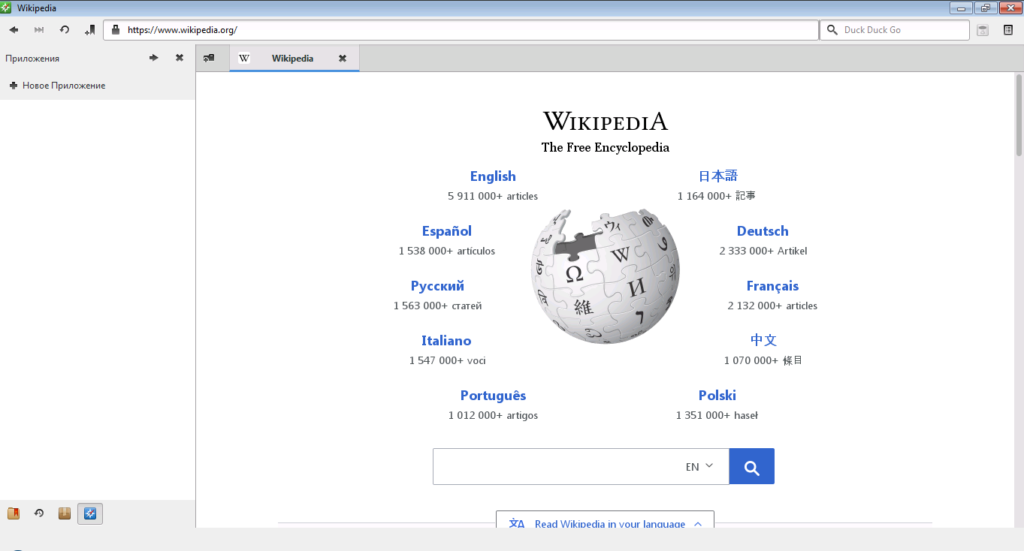Click the tab-list icon left of the Wikipedia tab
The height and width of the screenshot is (551, 1024).
[x=209, y=57]
